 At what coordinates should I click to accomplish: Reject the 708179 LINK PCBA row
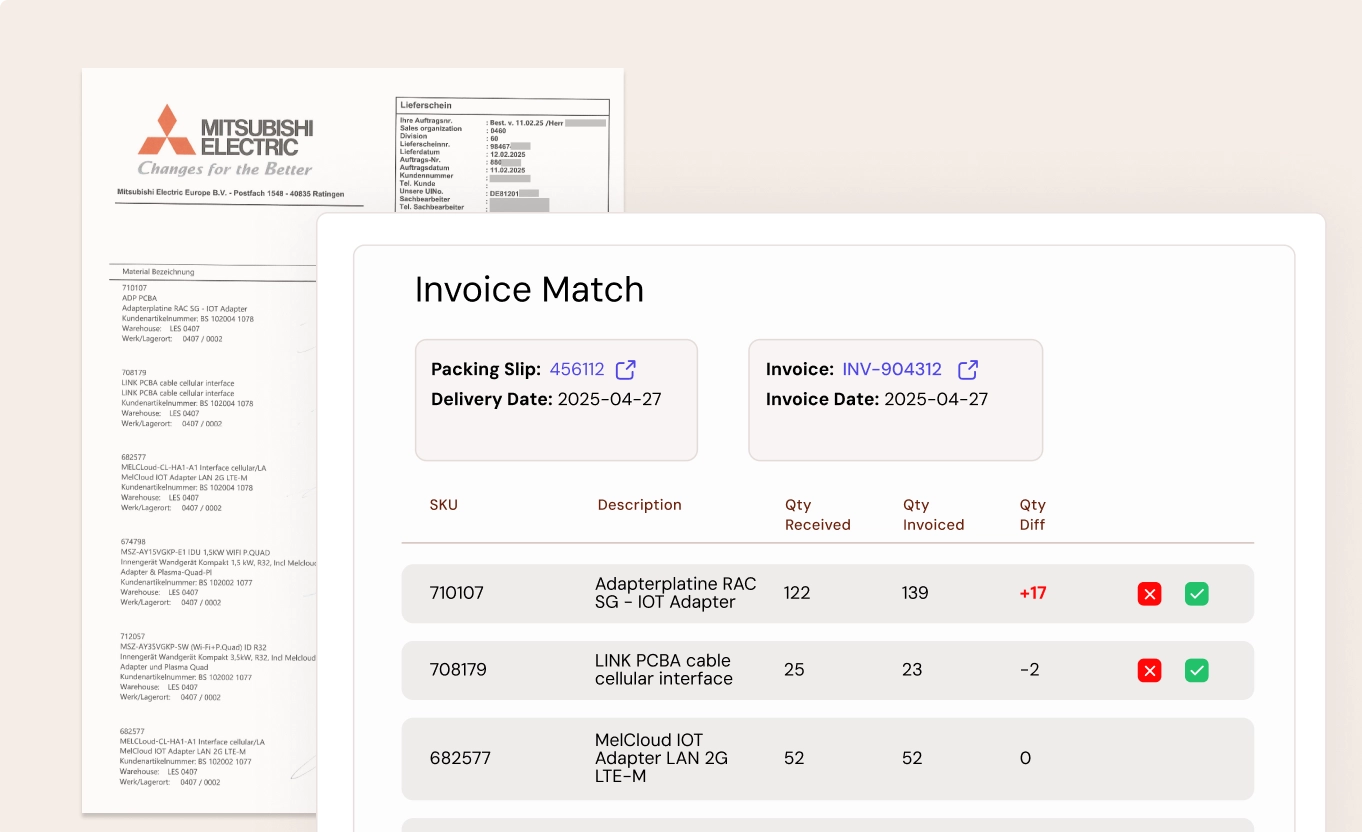pyautogui.click(x=1149, y=670)
